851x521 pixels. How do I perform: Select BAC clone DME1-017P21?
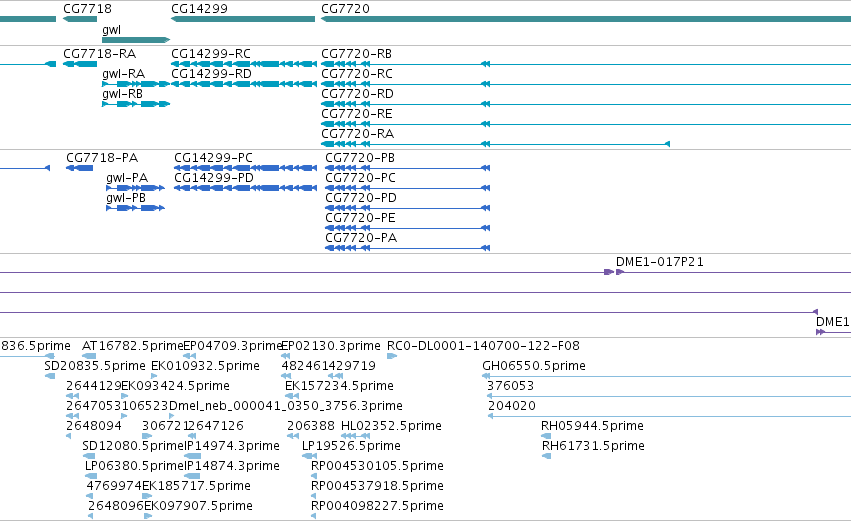[659, 262]
